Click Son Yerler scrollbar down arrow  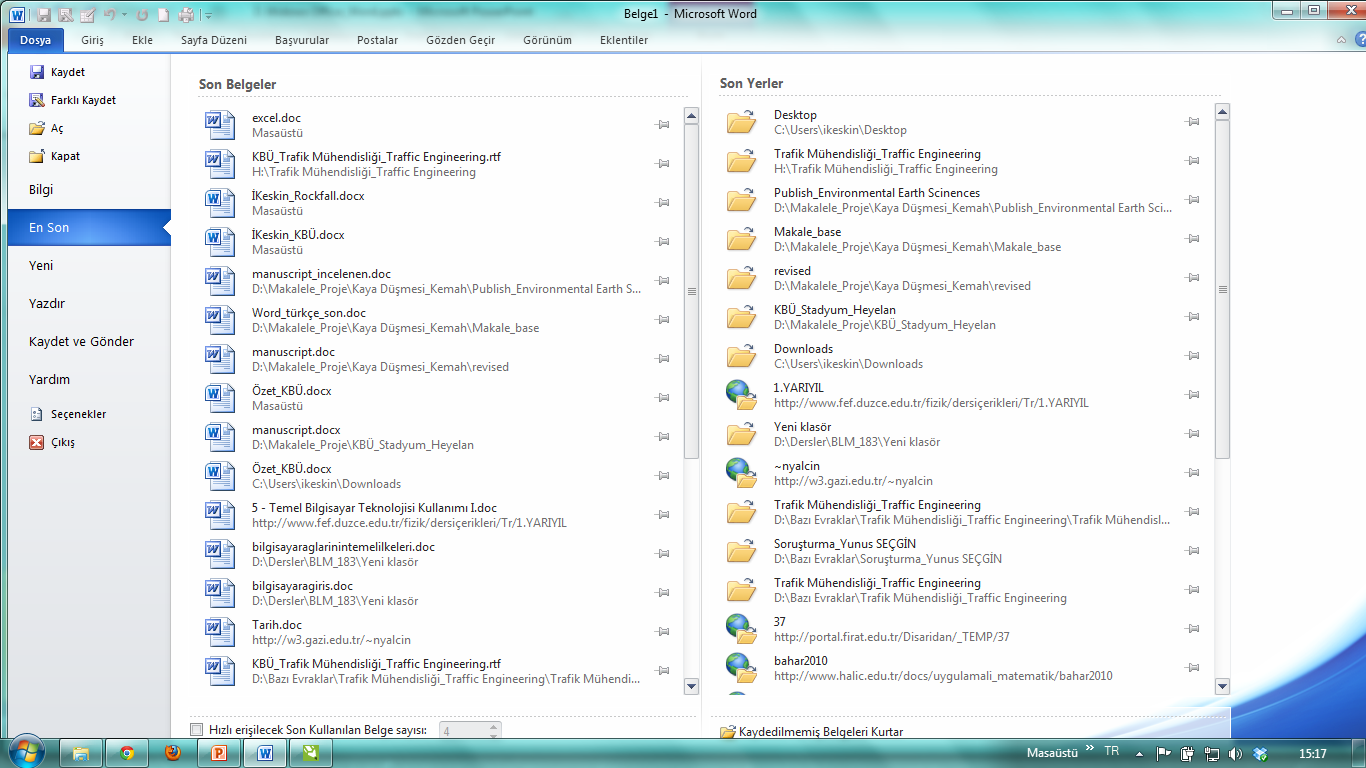click(1222, 686)
